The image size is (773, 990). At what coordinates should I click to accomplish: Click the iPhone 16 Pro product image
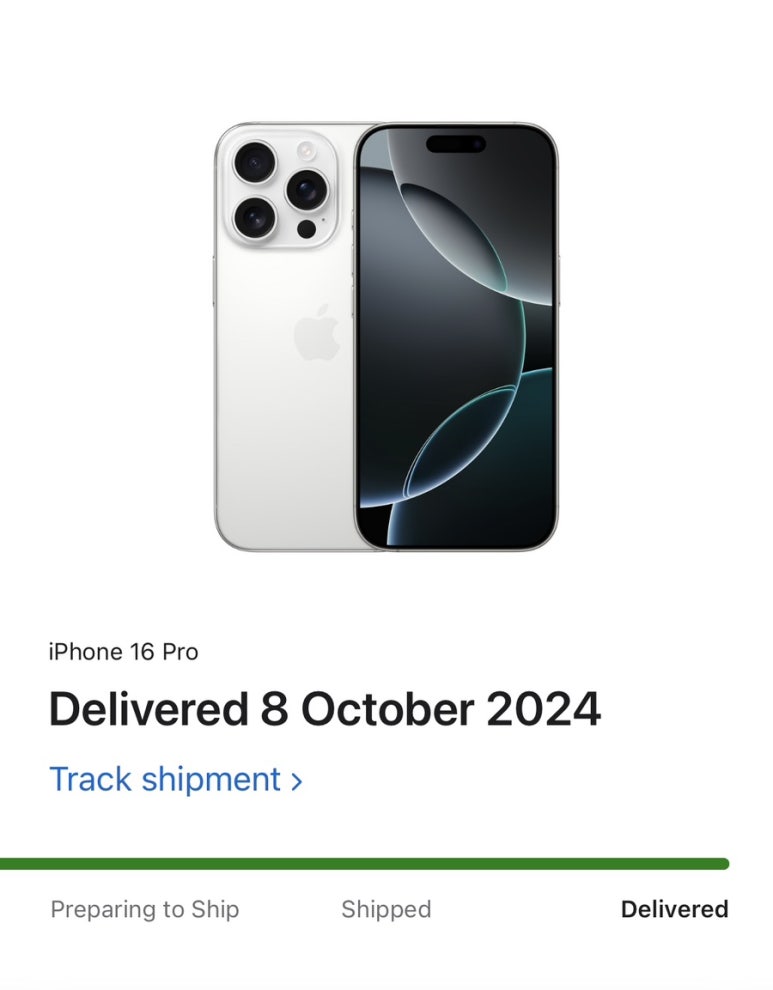[386, 337]
